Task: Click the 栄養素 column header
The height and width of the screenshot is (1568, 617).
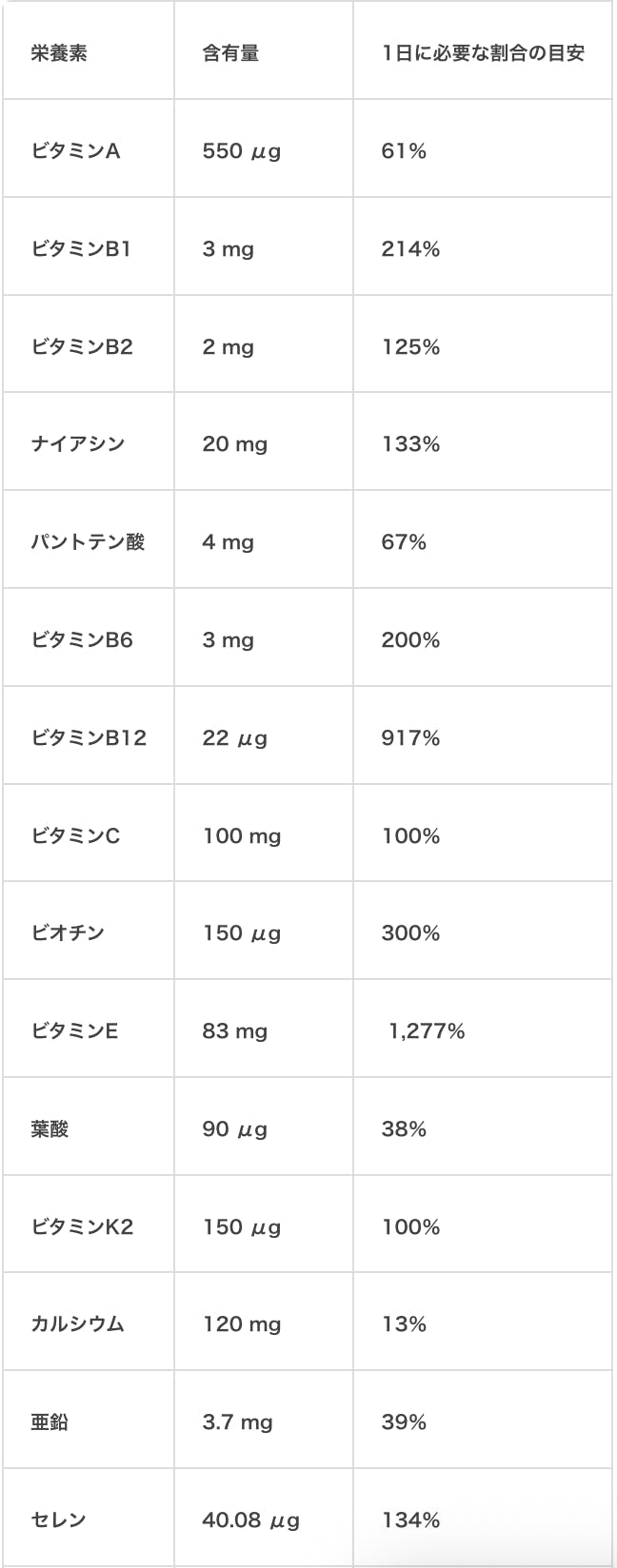Action: tap(59, 53)
